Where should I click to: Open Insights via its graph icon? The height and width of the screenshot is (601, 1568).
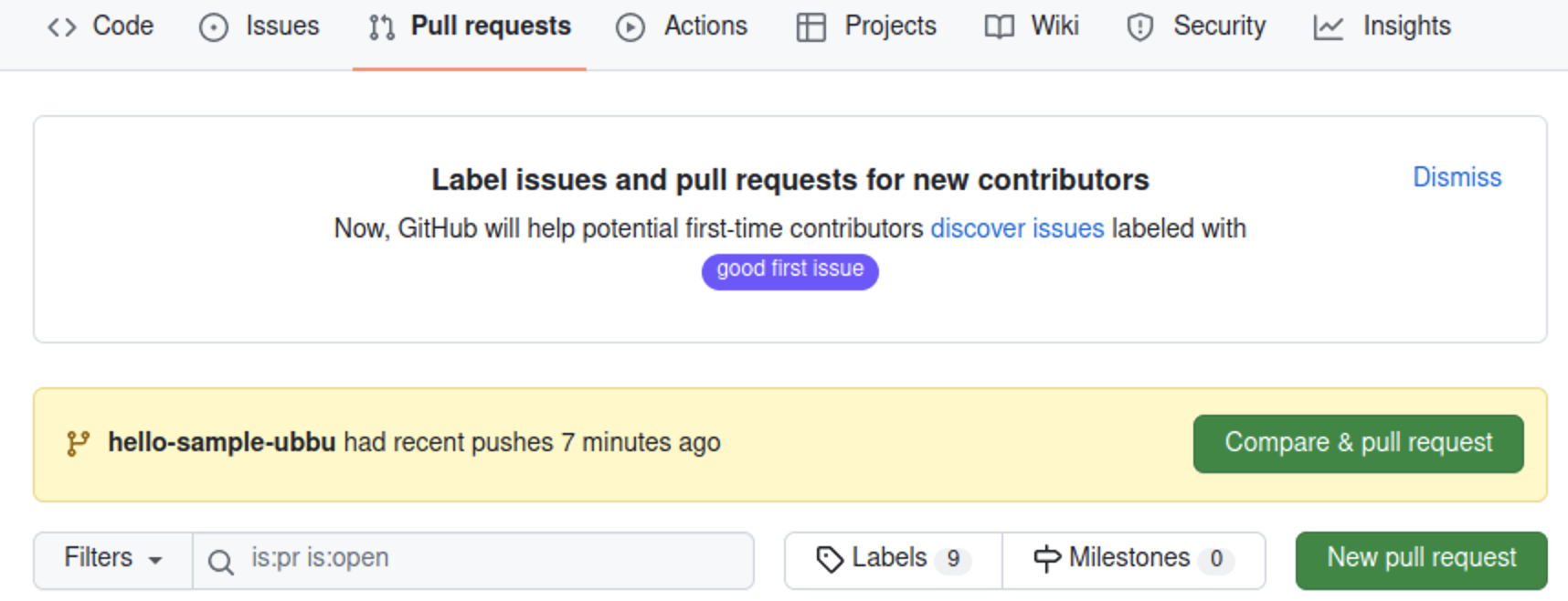pos(1327,26)
